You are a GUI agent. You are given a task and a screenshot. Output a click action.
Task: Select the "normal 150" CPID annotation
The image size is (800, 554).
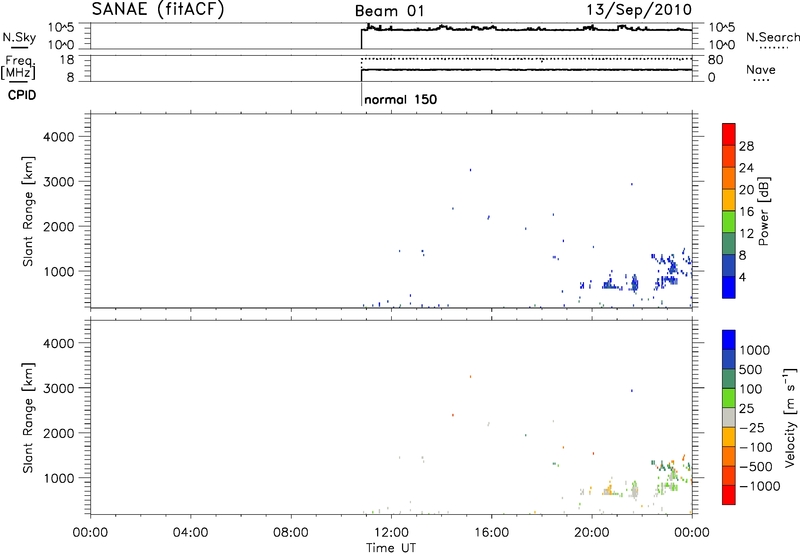point(401,99)
